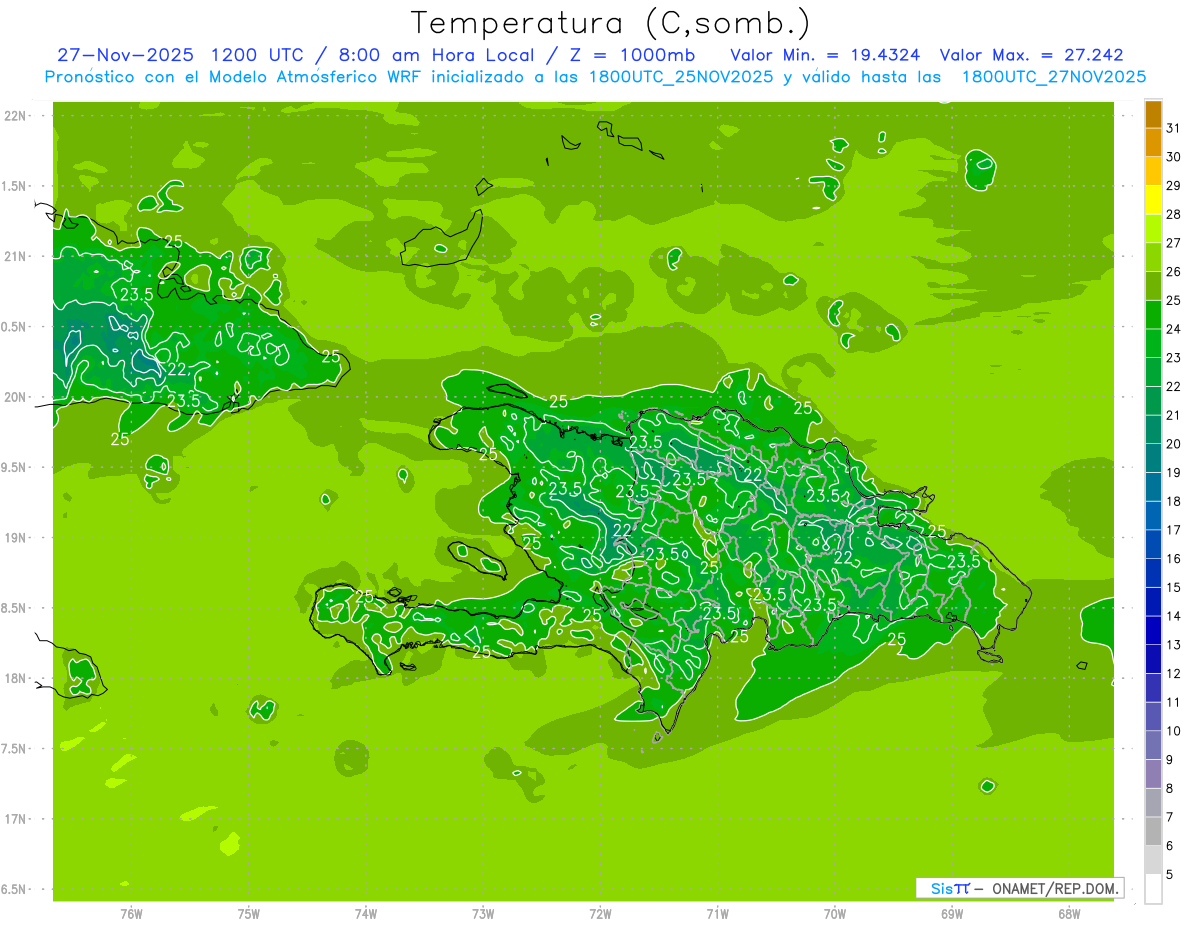Click the teal color bar segment between 19 and 20
The height and width of the screenshot is (927, 1200).
click(x=1153, y=458)
